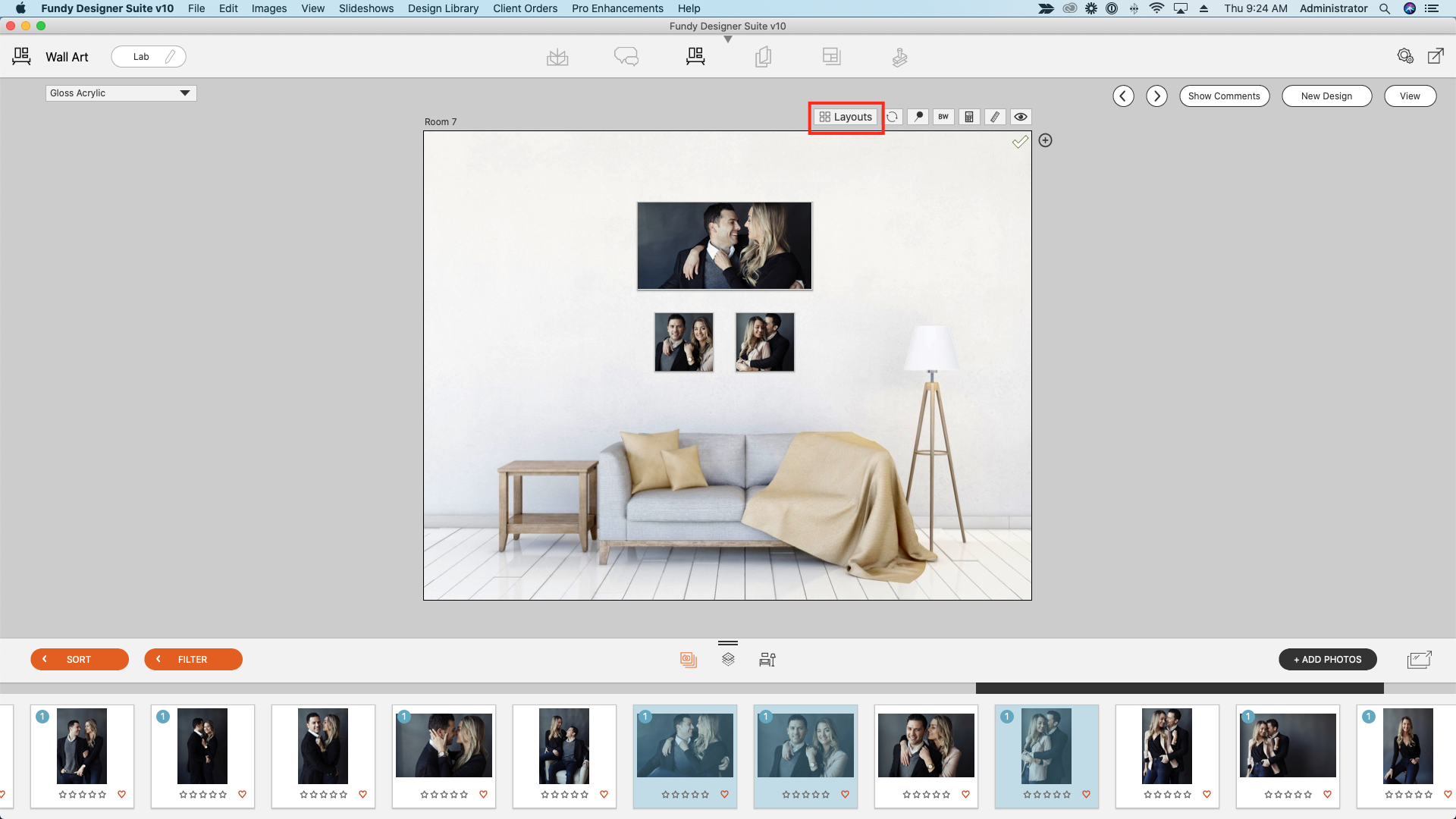Open the Wi-Fi status menu
Image resolution: width=1456 pixels, height=819 pixels.
point(1156,8)
